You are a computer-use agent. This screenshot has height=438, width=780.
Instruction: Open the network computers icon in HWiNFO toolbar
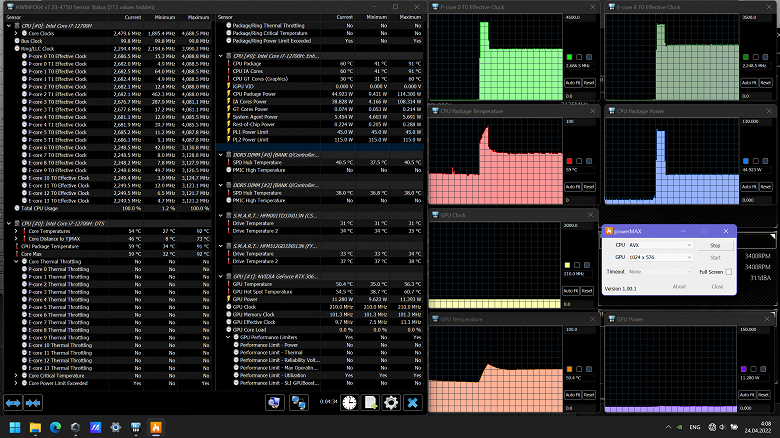coord(298,402)
